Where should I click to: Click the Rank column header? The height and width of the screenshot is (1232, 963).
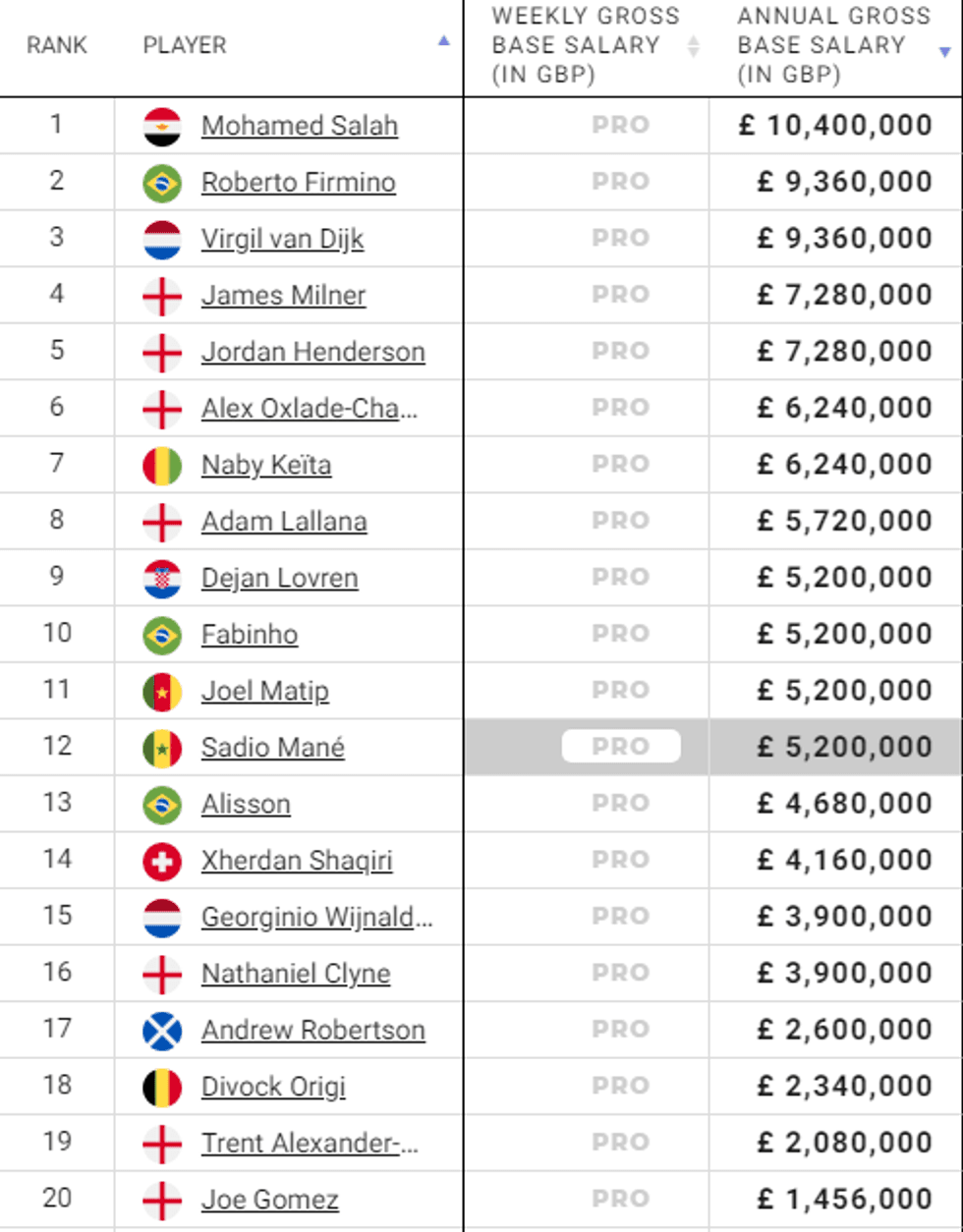click(x=57, y=45)
